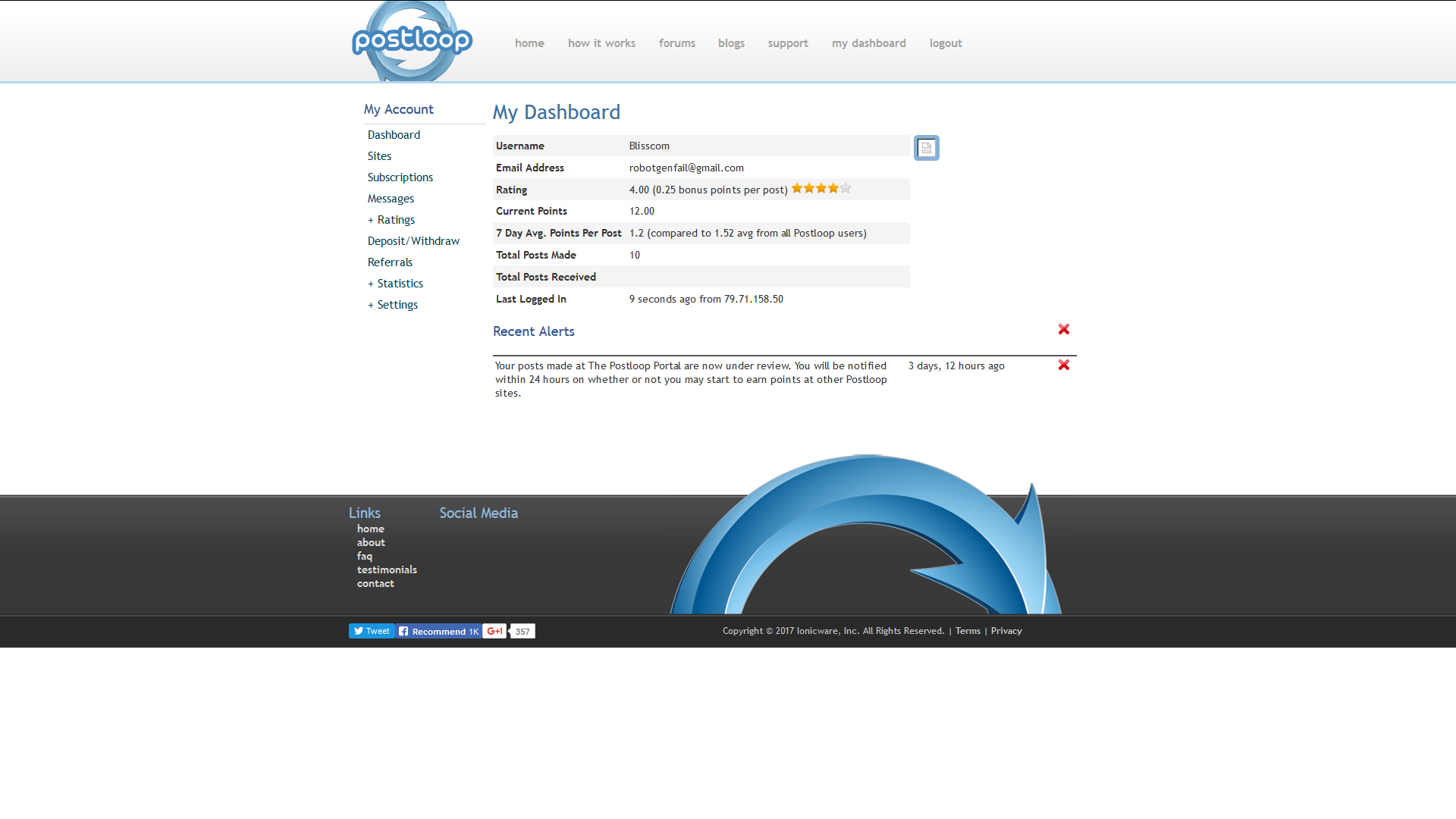
Task: Click footer home link
Action: click(x=371, y=529)
